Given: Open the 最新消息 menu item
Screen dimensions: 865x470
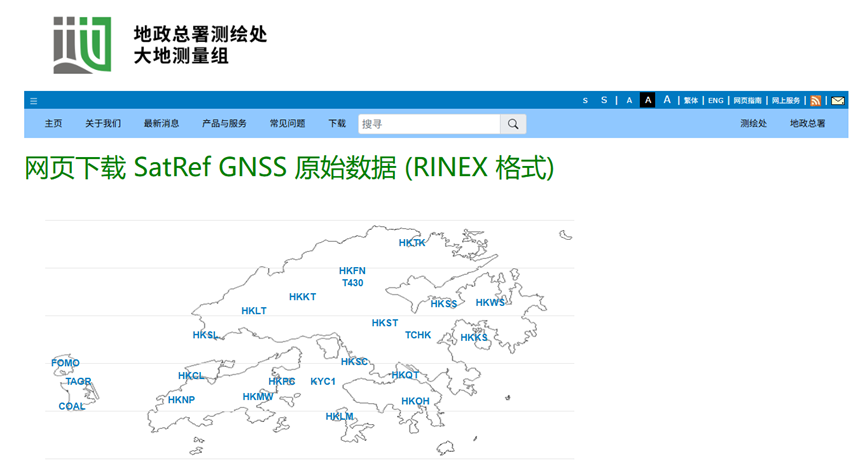Looking at the screenshot, I should [161, 124].
